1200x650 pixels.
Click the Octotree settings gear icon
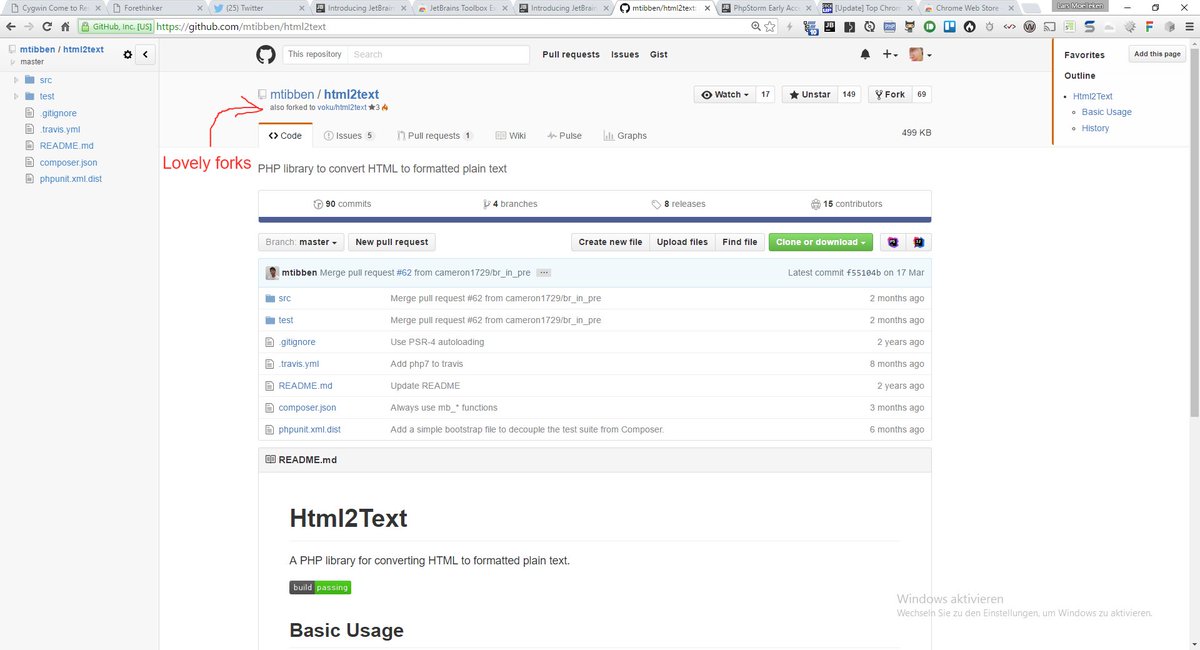coord(127,54)
